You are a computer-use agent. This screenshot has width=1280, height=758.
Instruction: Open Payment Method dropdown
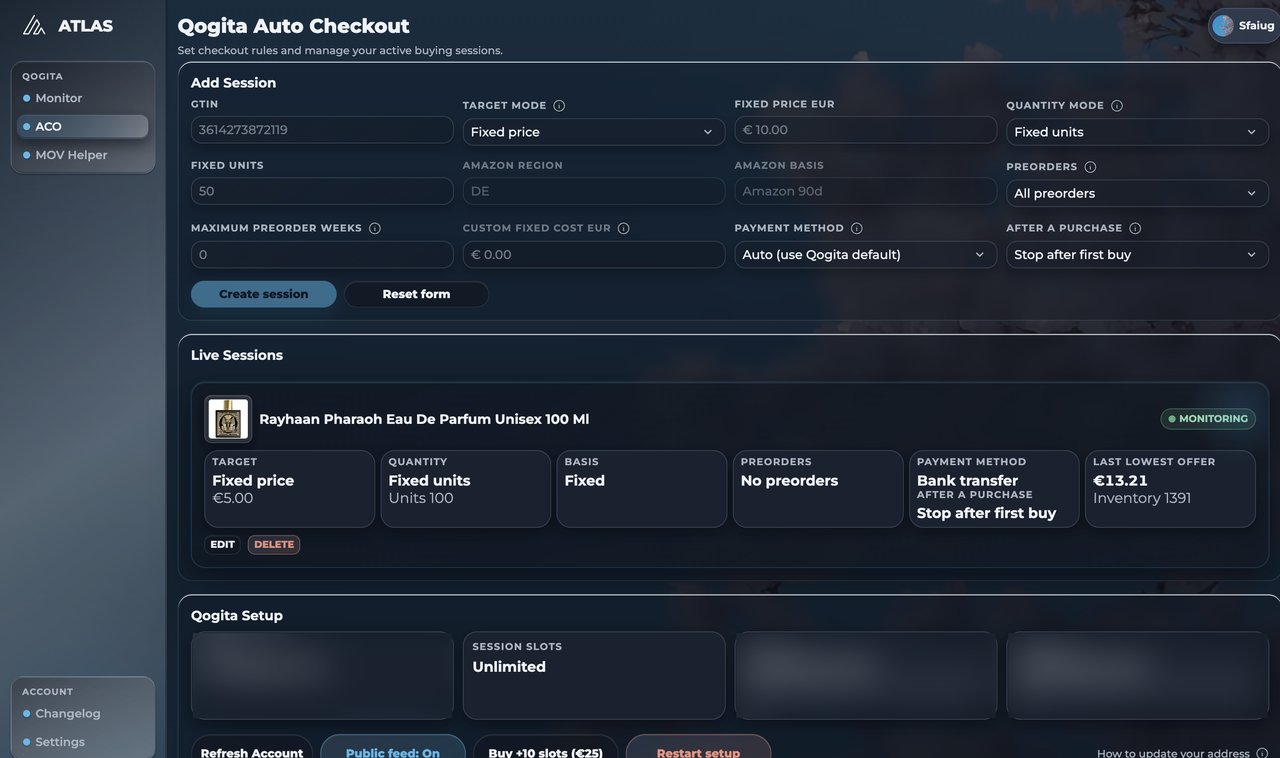coord(865,255)
